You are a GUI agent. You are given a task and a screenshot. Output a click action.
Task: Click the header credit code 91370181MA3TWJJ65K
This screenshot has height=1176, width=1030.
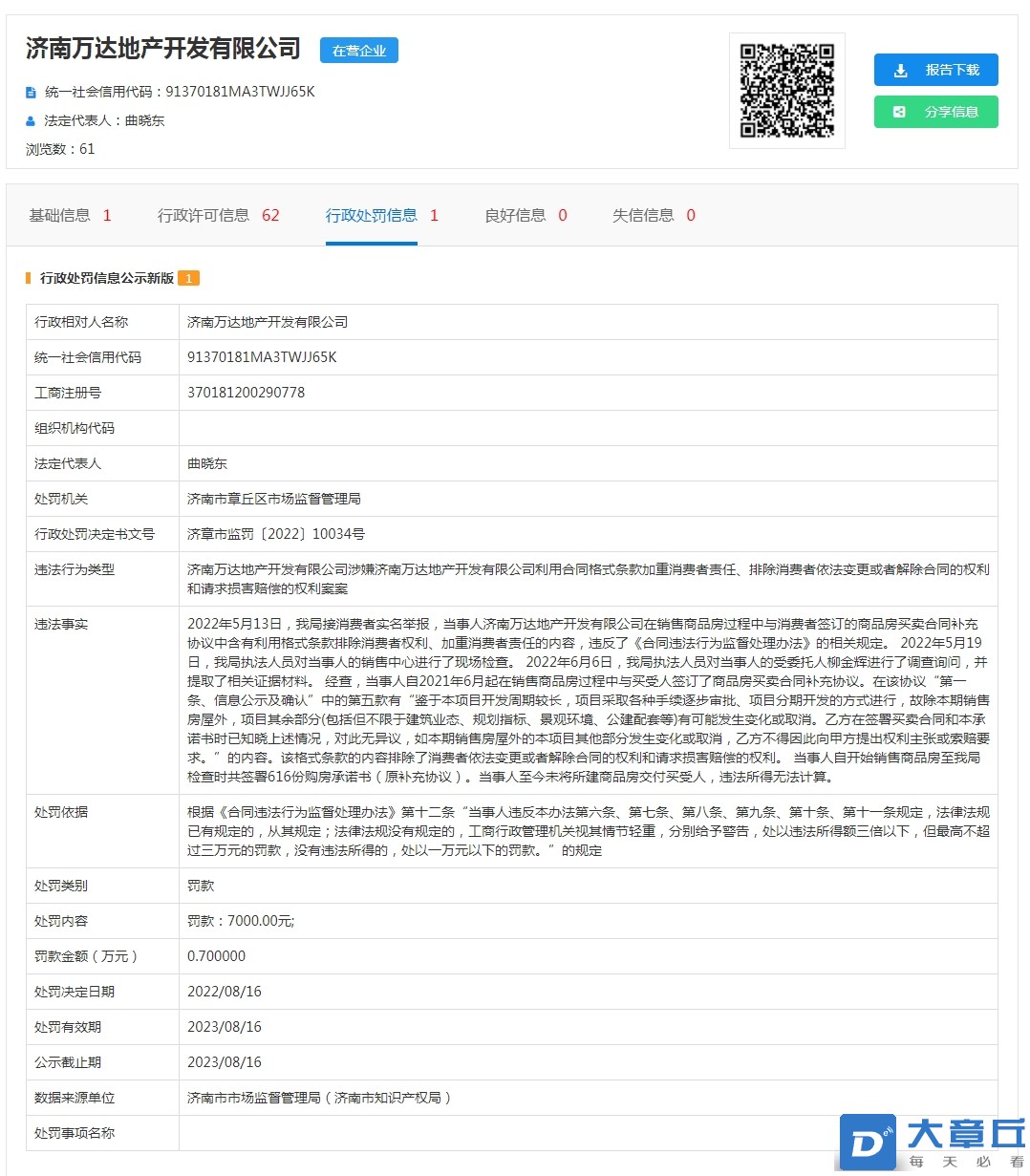240,92
